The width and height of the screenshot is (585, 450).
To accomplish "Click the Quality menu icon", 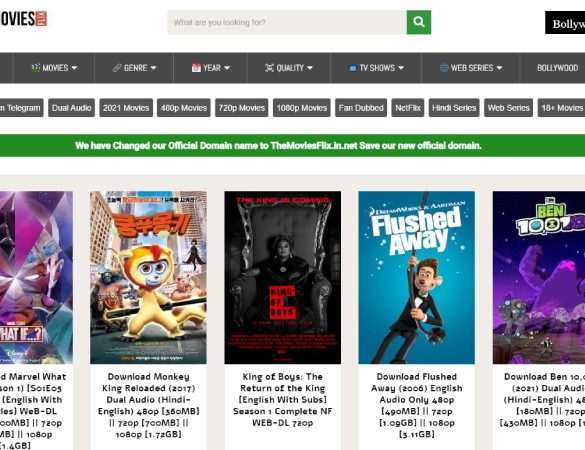I will [269, 68].
